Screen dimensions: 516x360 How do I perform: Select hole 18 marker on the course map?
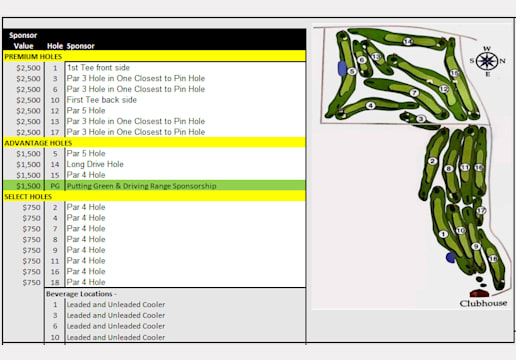tap(493, 259)
